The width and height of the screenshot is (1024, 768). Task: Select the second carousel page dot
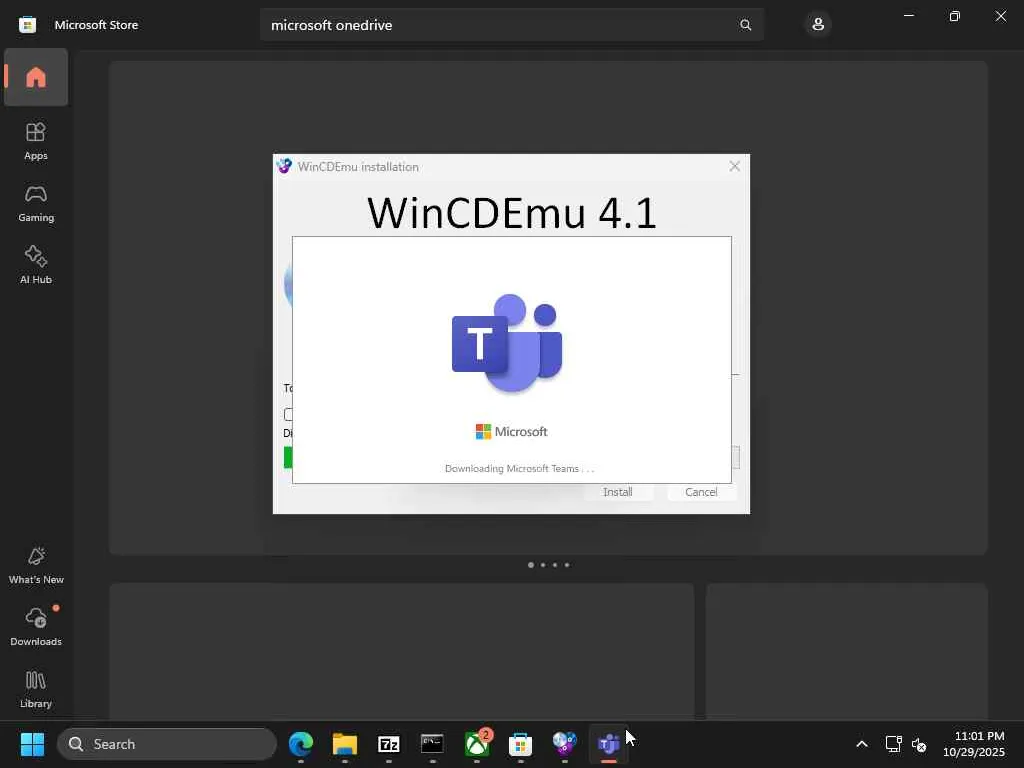543,565
